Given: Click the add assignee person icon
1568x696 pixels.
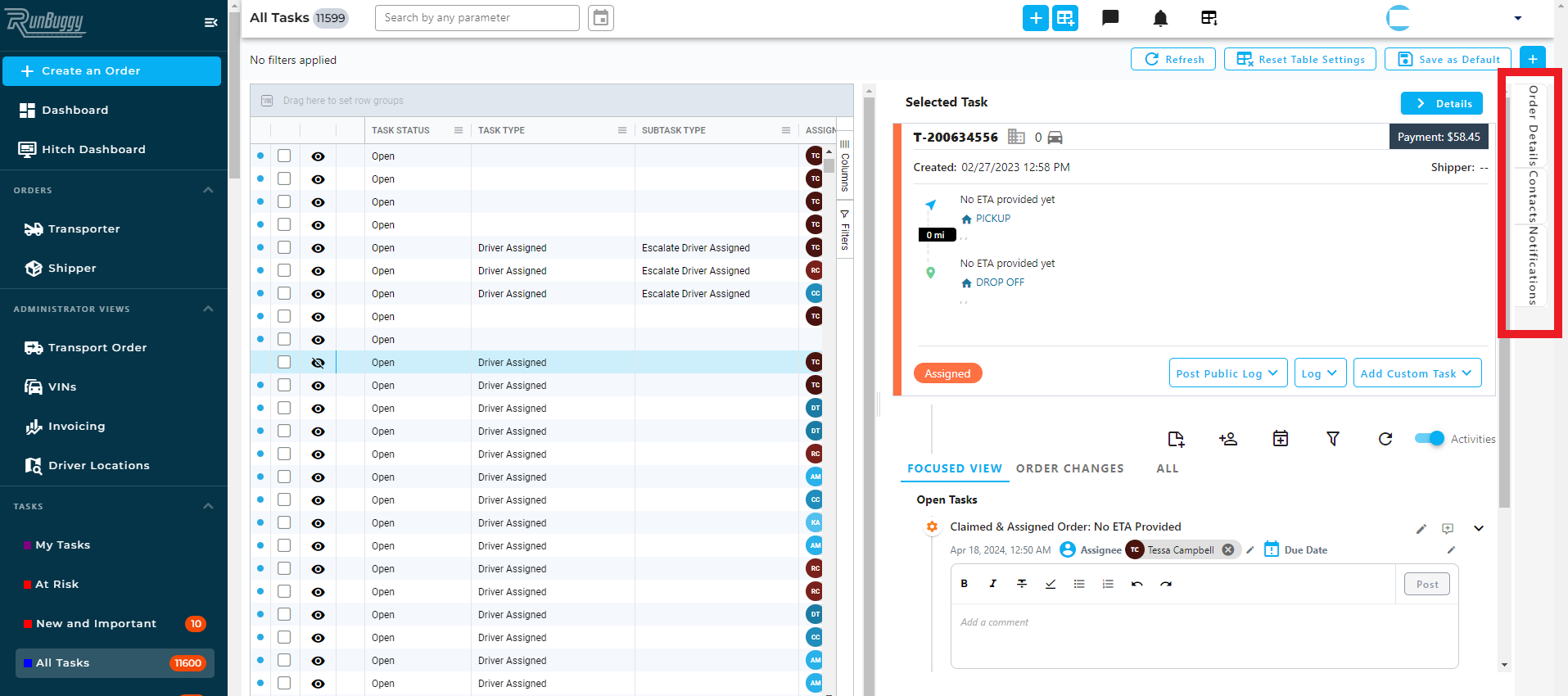Looking at the screenshot, I should 1228,439.
